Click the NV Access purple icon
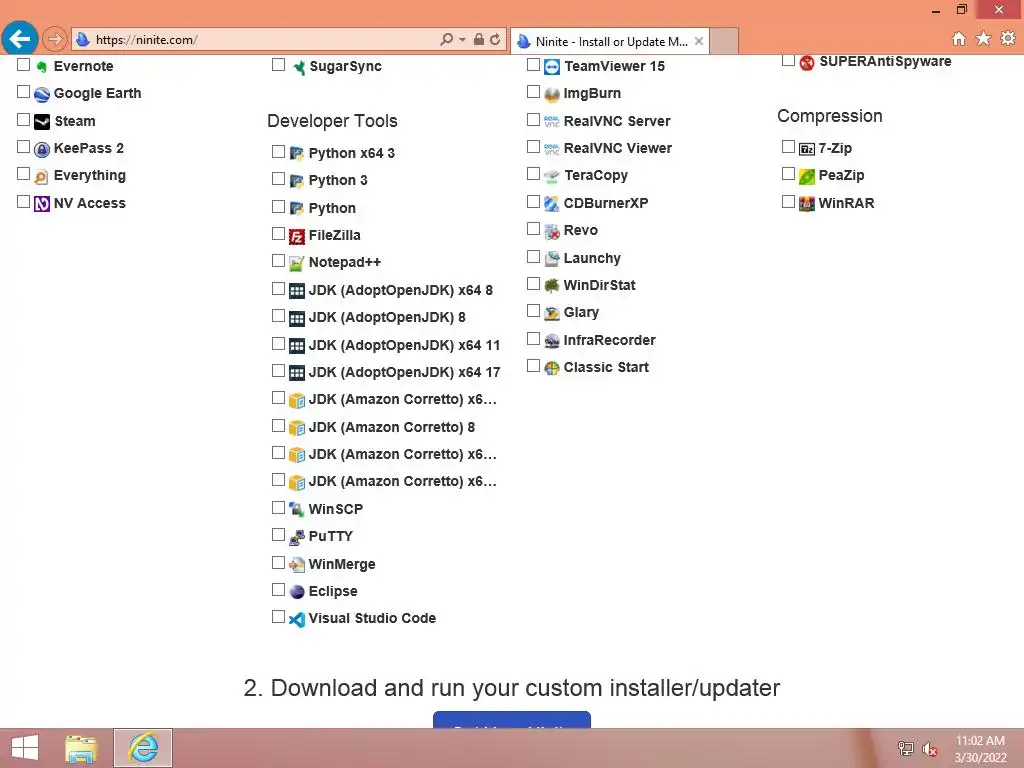The width and height of the screenshot is (1024, 768). pos(42,204)
